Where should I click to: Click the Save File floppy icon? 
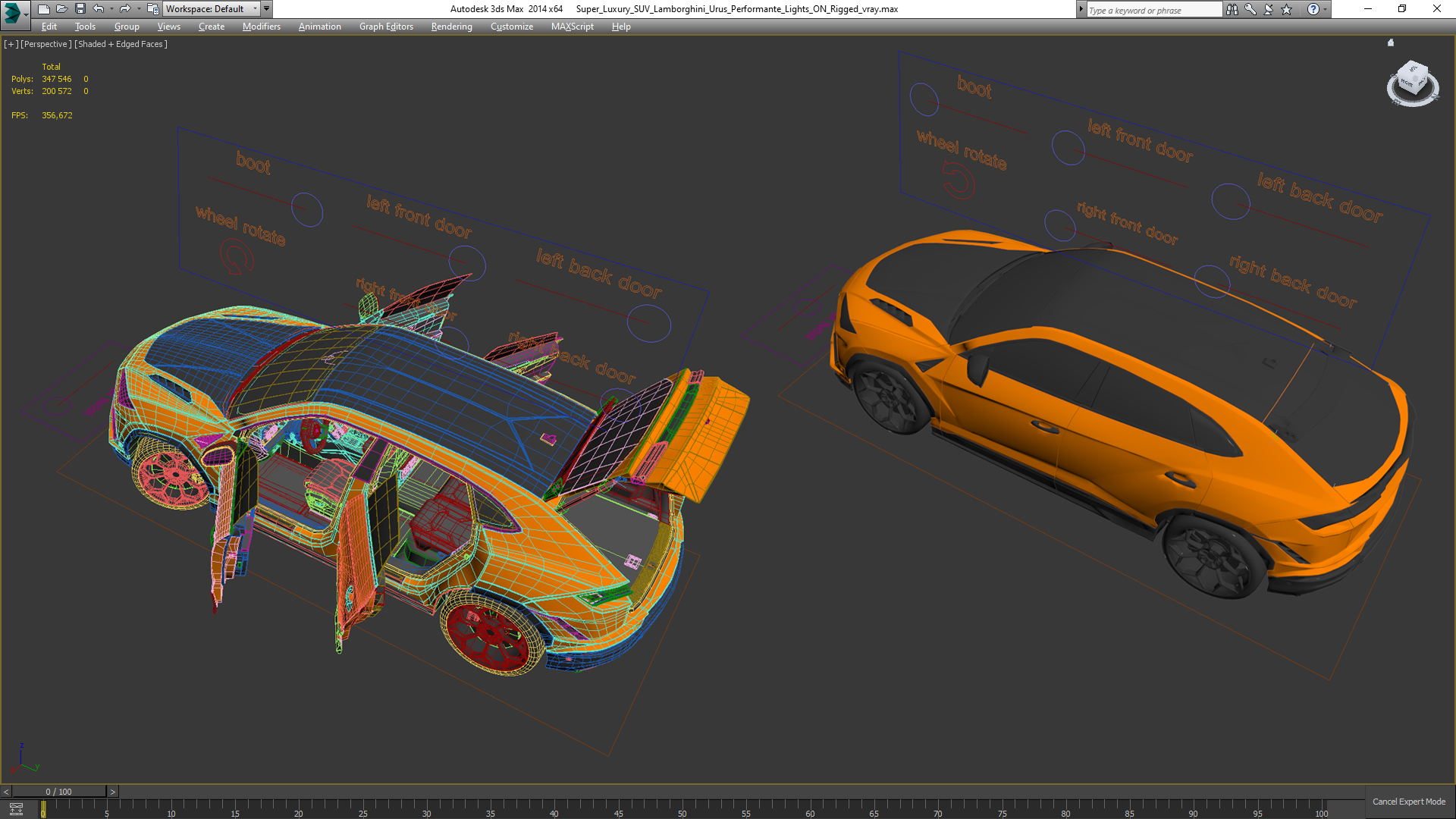[80, 9]
